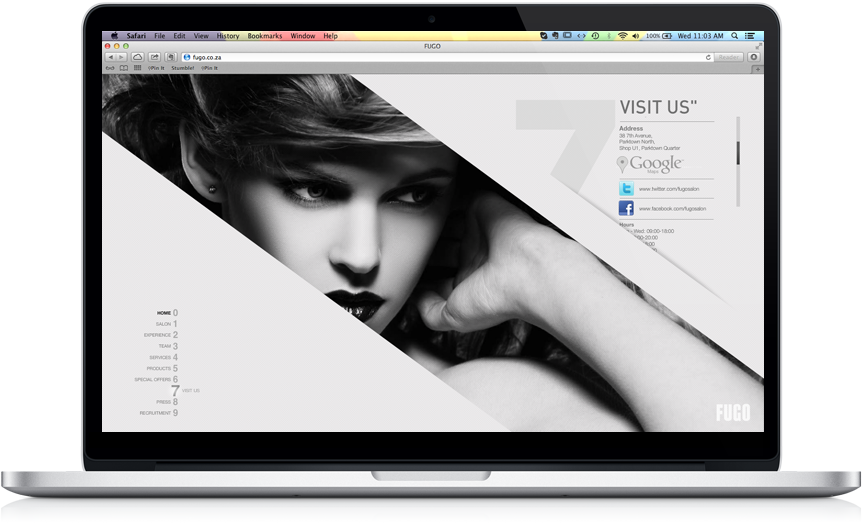Open the Safari menu
Viewport: 863px width, 525px height.
(136, 36)
